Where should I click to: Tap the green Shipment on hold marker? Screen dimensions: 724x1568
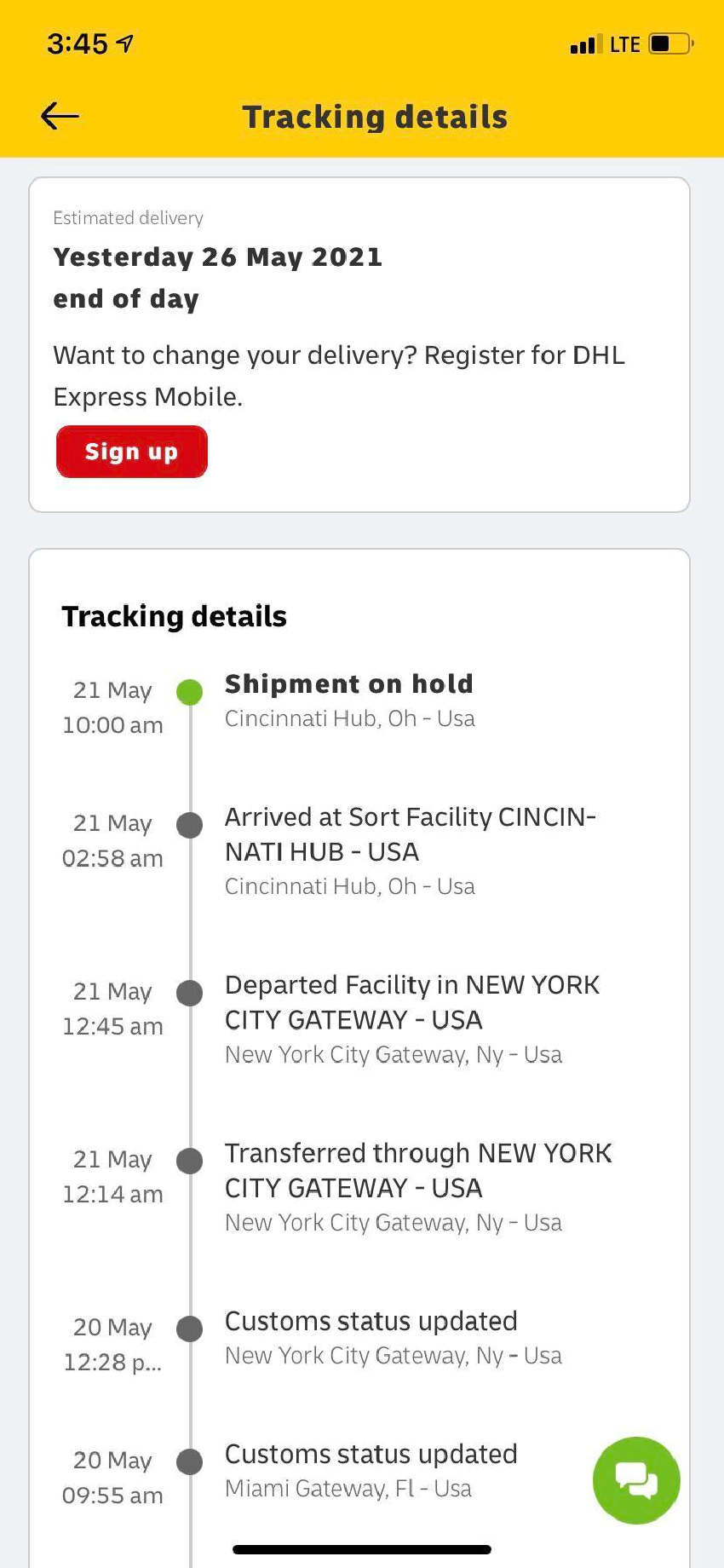tap(189, 692)
